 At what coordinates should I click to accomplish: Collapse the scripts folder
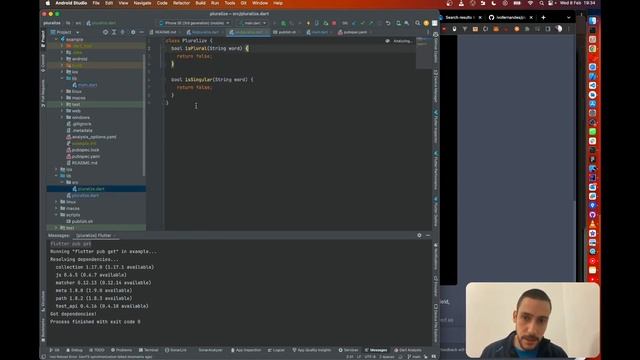(x=57, y=215)
